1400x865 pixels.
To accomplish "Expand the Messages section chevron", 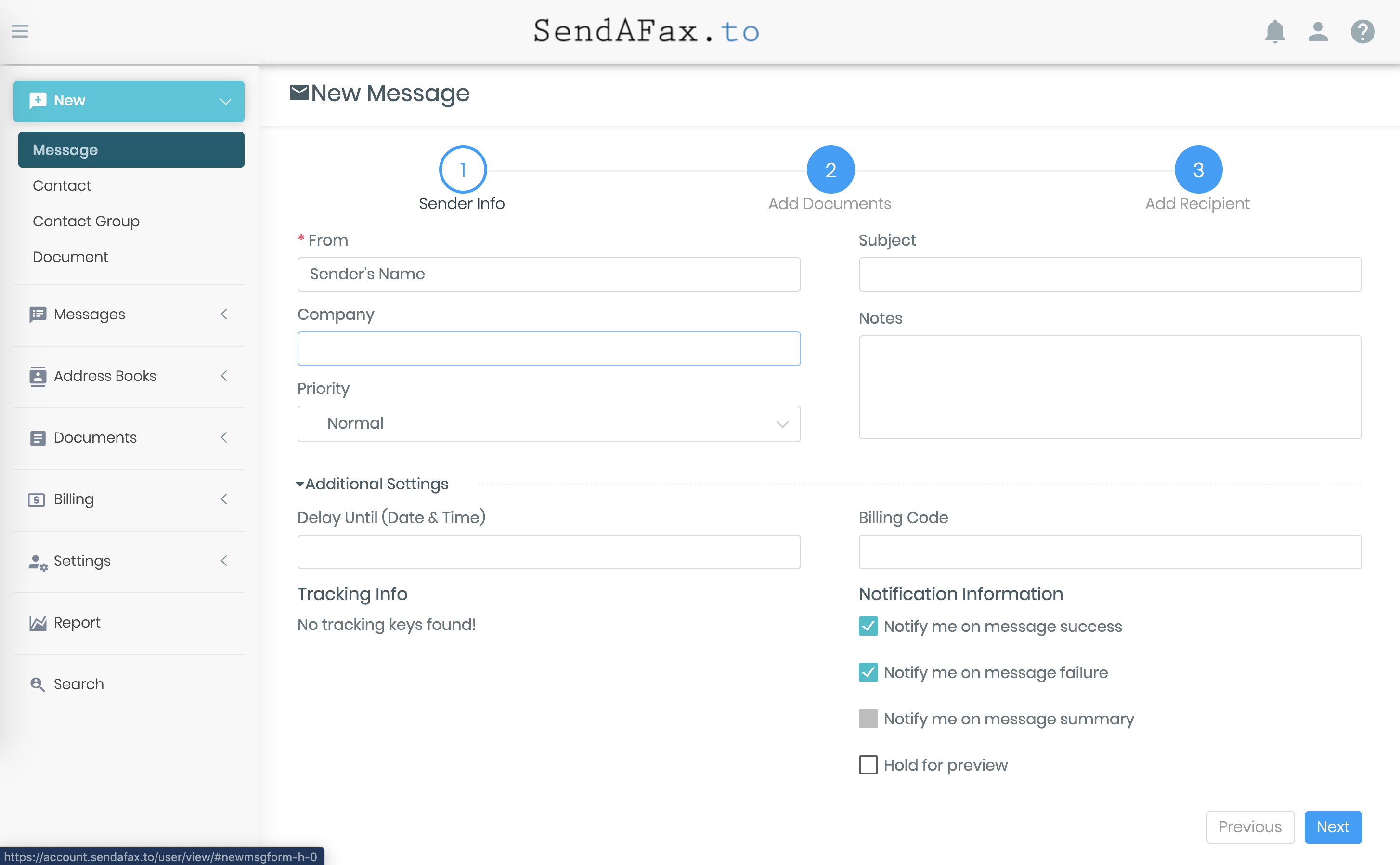I will 224,314.
